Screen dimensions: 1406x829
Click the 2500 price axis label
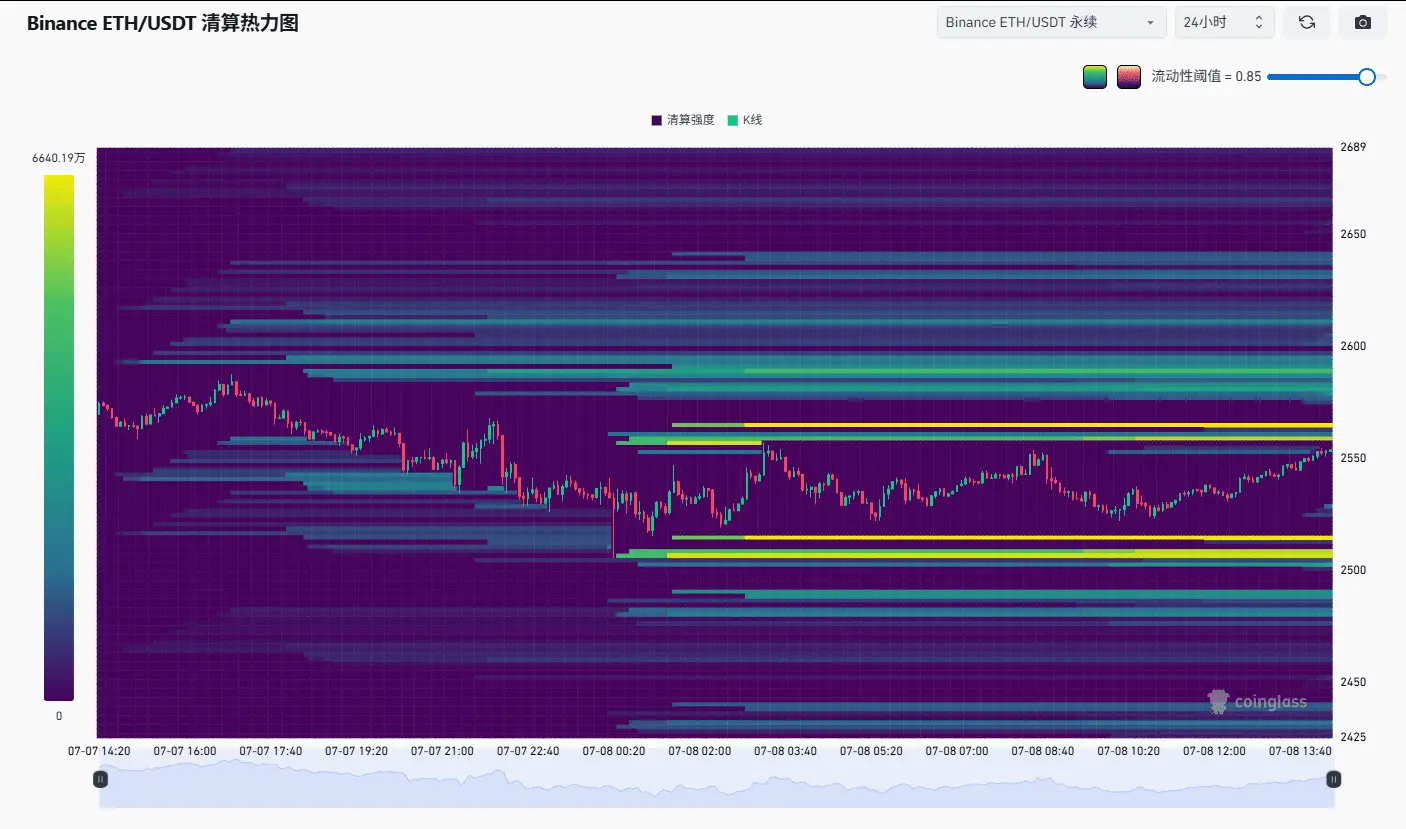1353,570
